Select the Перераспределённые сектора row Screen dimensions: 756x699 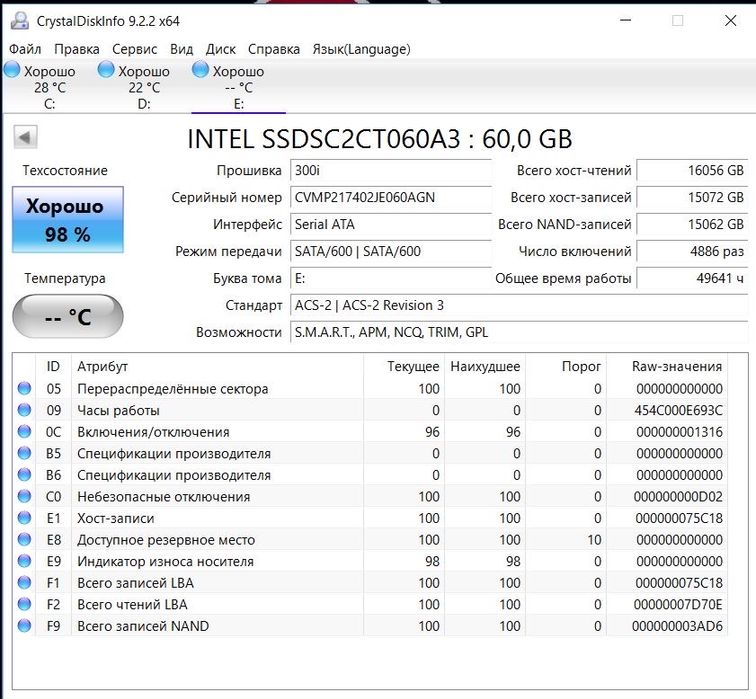point(370,389)
